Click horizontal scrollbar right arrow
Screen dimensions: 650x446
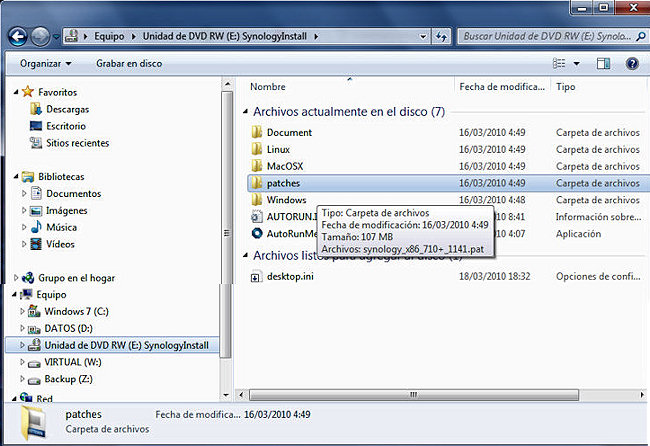[x=642, y=395]
